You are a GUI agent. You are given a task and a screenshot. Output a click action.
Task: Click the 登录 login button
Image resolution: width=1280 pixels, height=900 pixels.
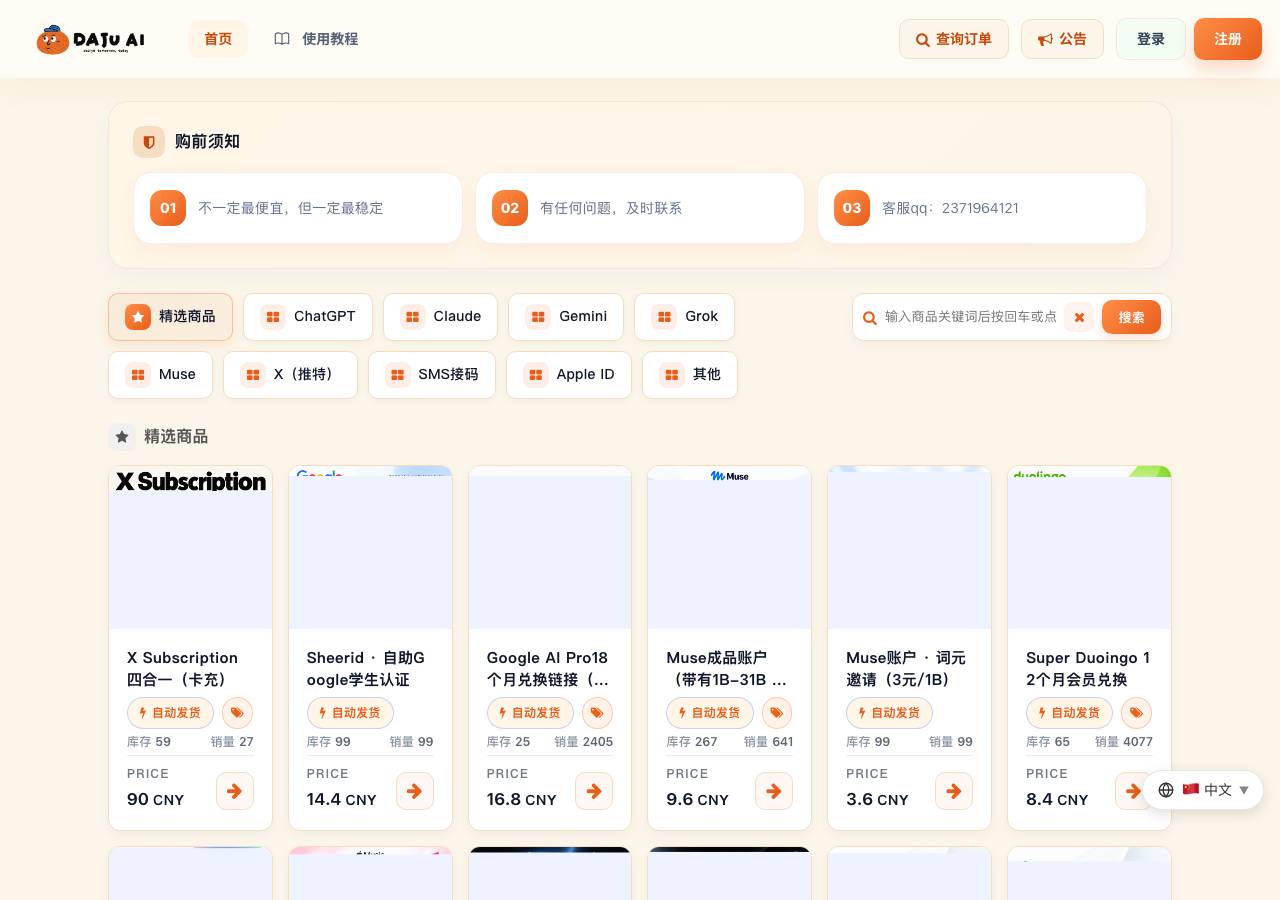tap(1151, 39)
